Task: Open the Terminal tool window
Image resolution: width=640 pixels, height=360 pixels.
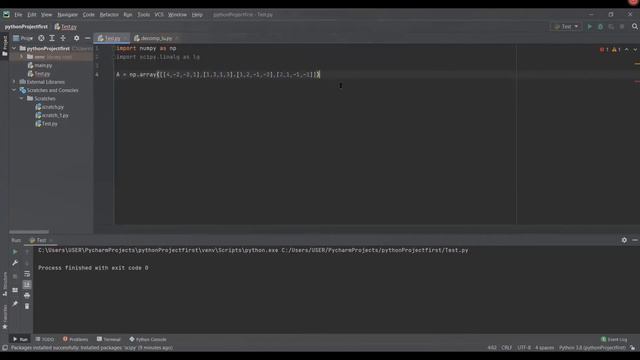Action: [109, 339]
